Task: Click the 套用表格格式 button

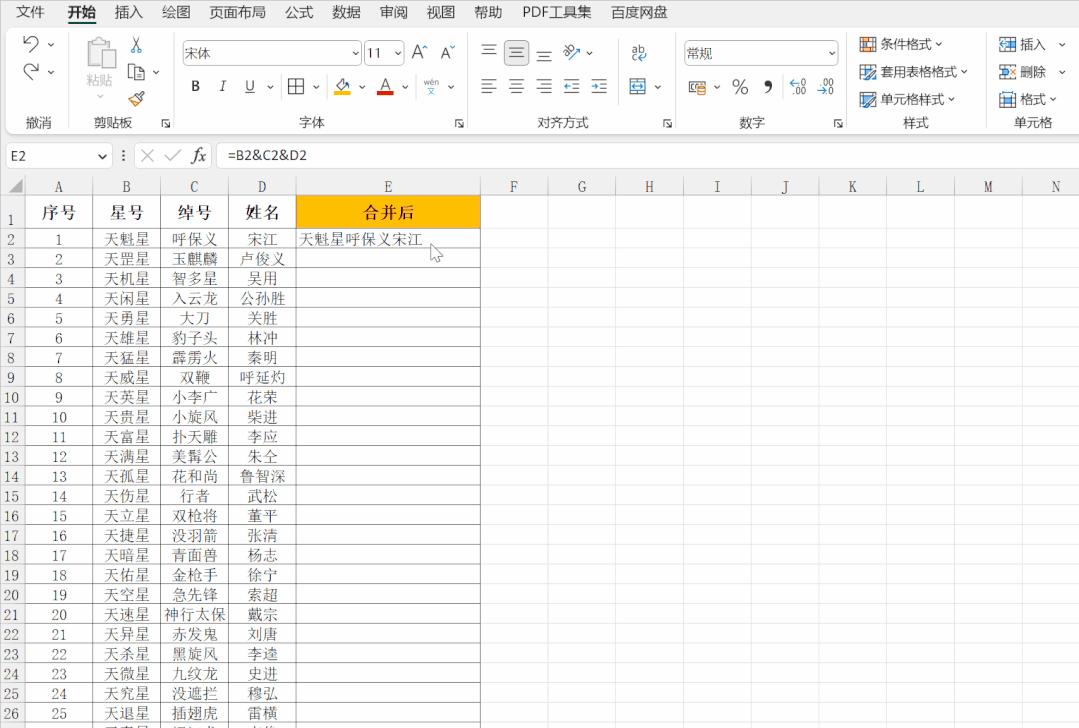Action: click(x=912, y=72)
